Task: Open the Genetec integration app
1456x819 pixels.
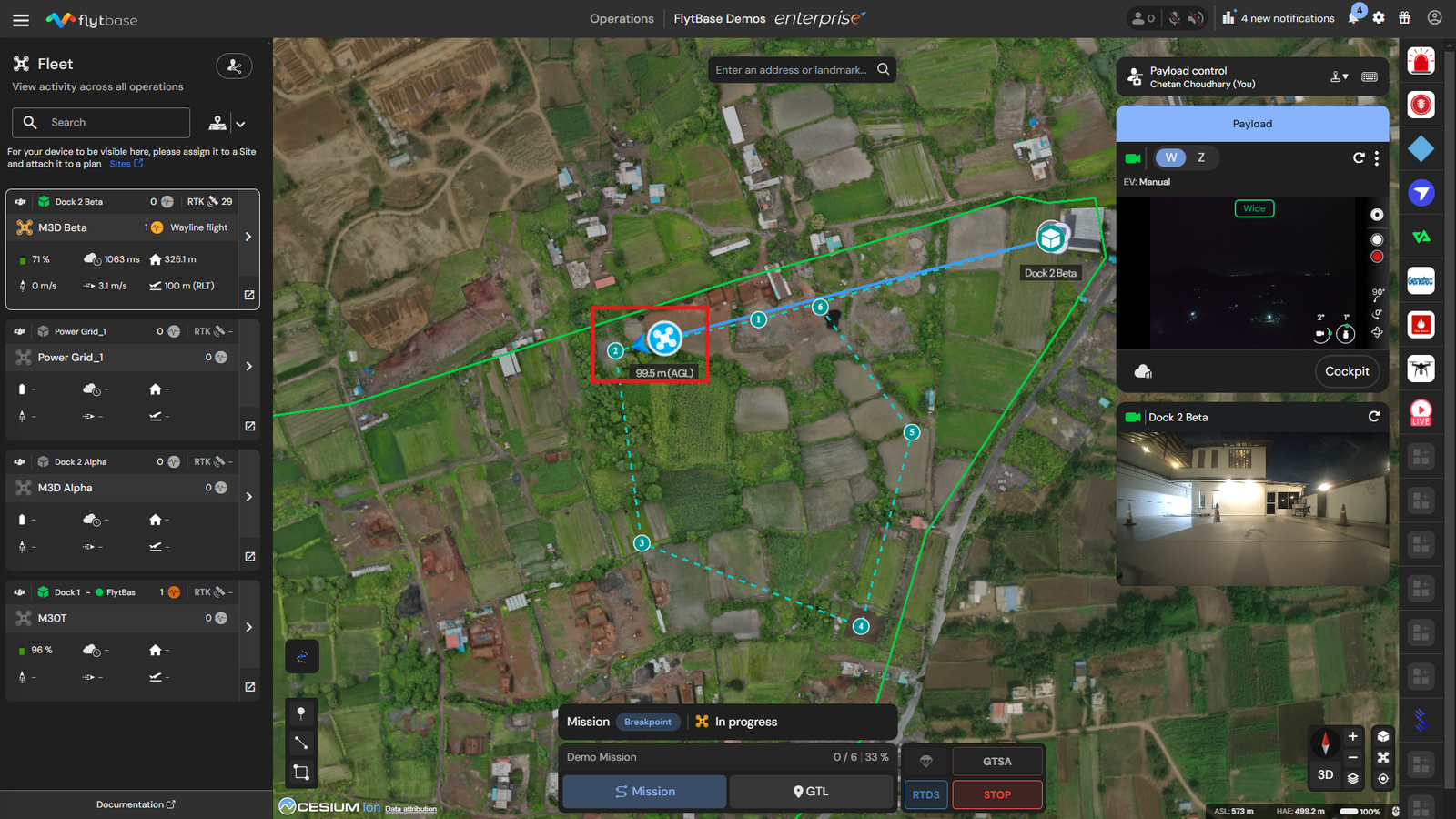Action: (1421, 280)
